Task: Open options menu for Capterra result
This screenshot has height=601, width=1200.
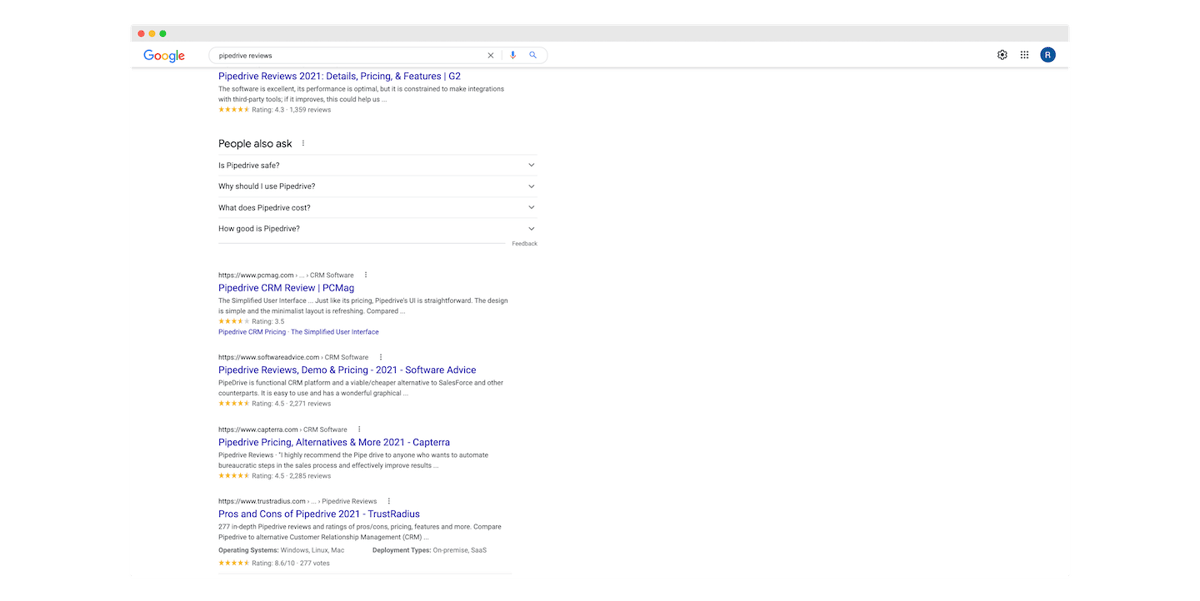Action: click(359, 429)
